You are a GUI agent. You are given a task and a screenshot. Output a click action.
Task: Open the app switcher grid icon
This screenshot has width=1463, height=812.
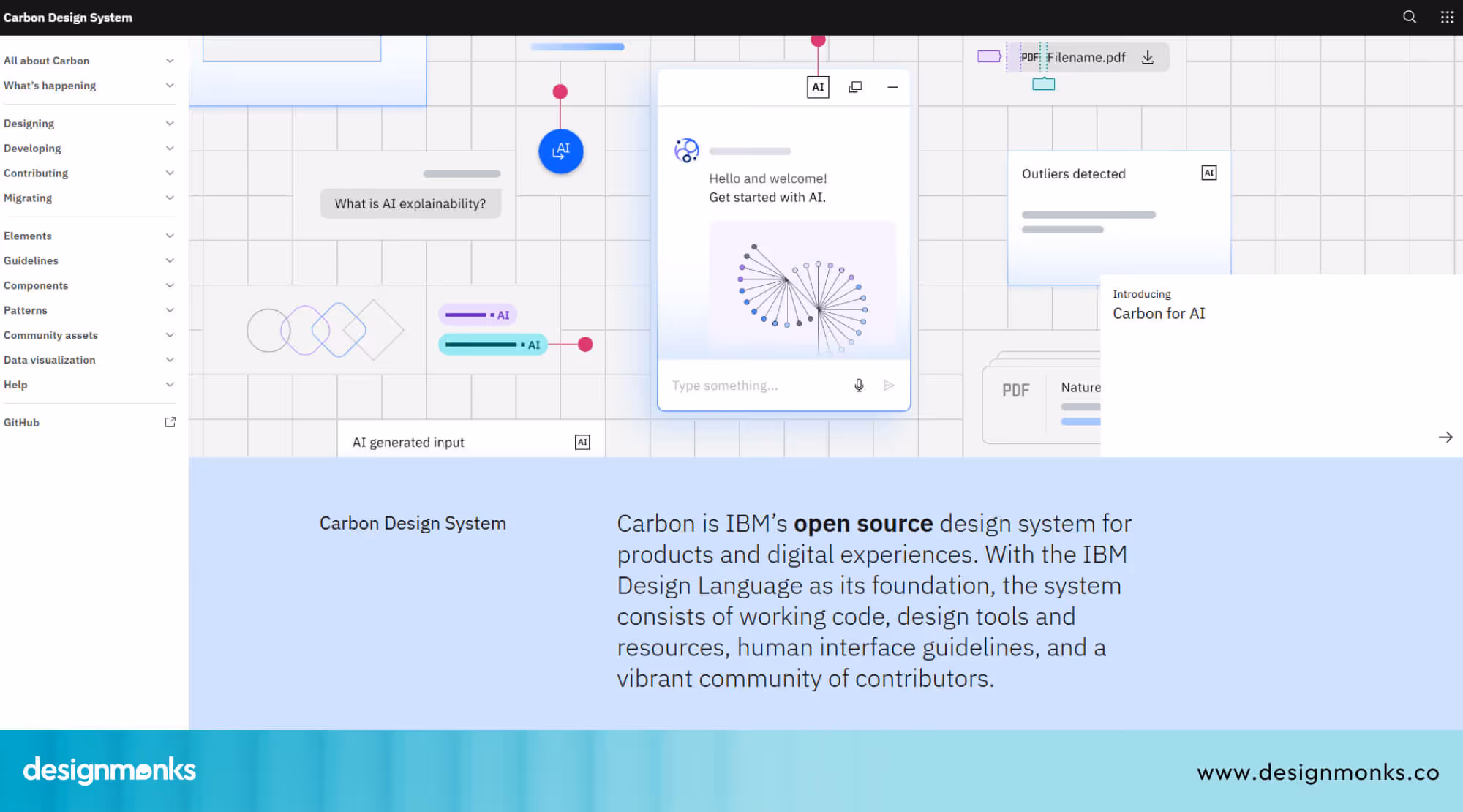pyautogui.click(x=1446, y=17)
